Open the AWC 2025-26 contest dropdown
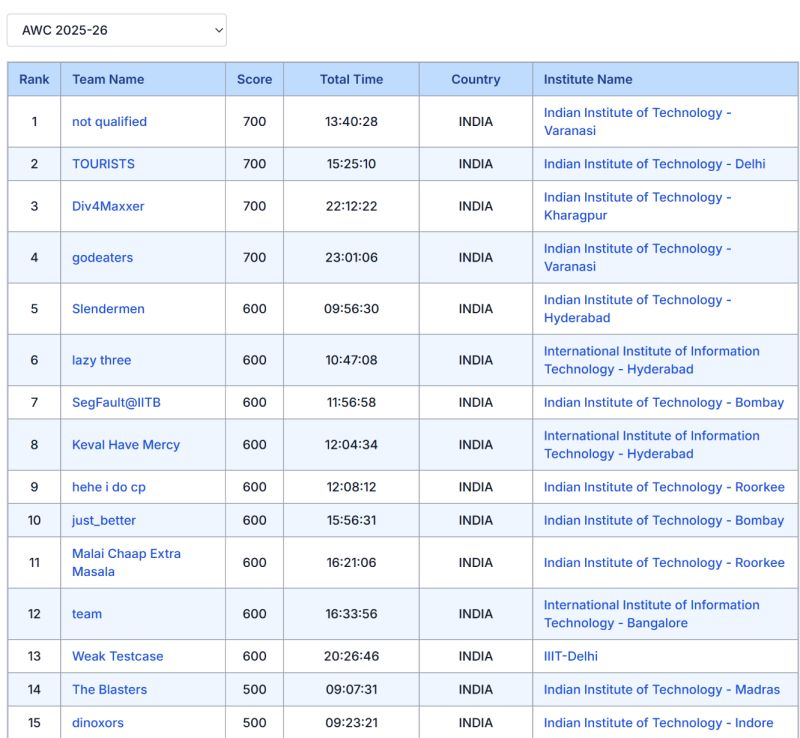This screenshot has width=800, height=738. [116, 30]
